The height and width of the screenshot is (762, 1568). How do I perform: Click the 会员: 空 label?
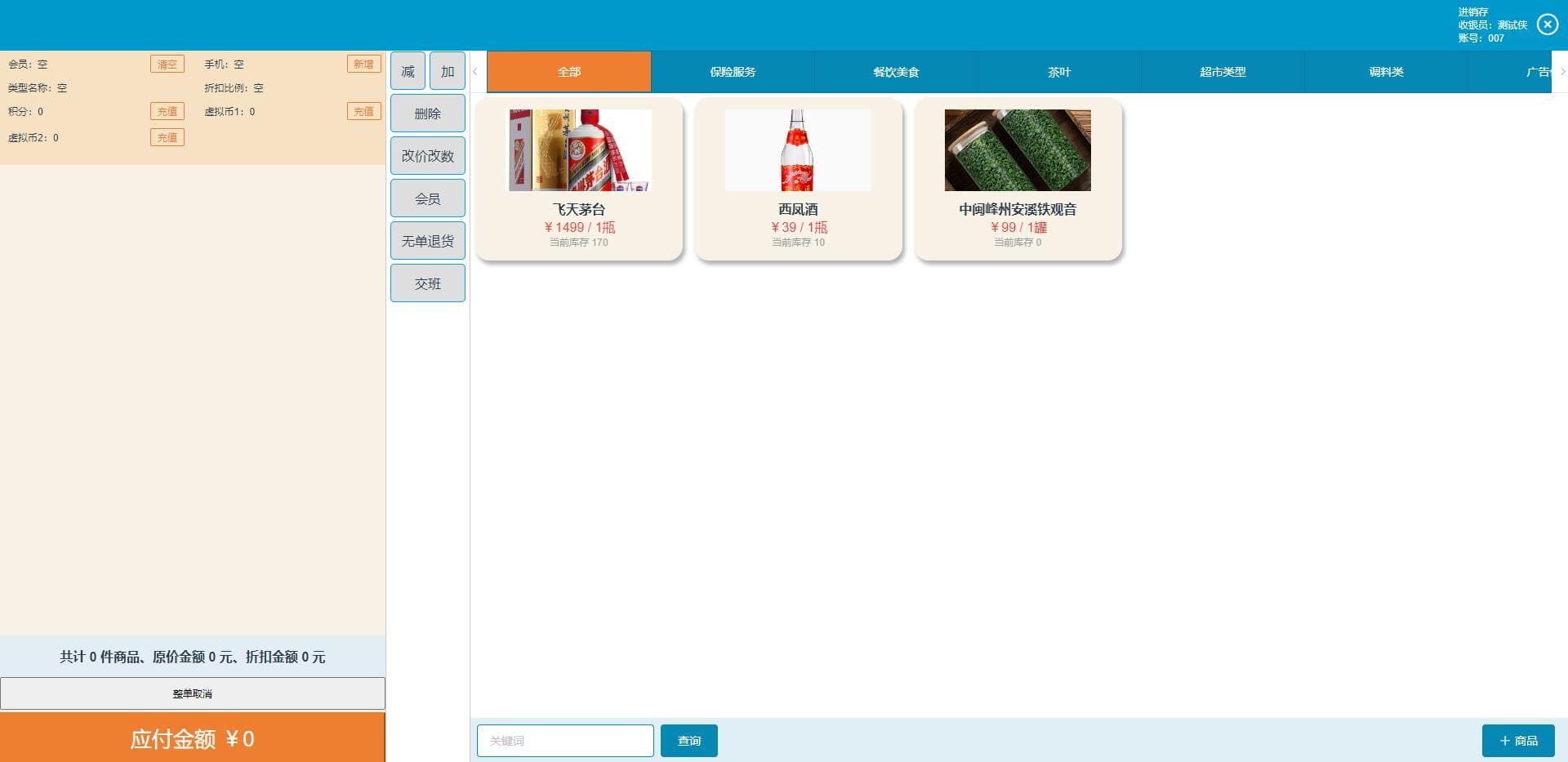click(x=28, y=64)
